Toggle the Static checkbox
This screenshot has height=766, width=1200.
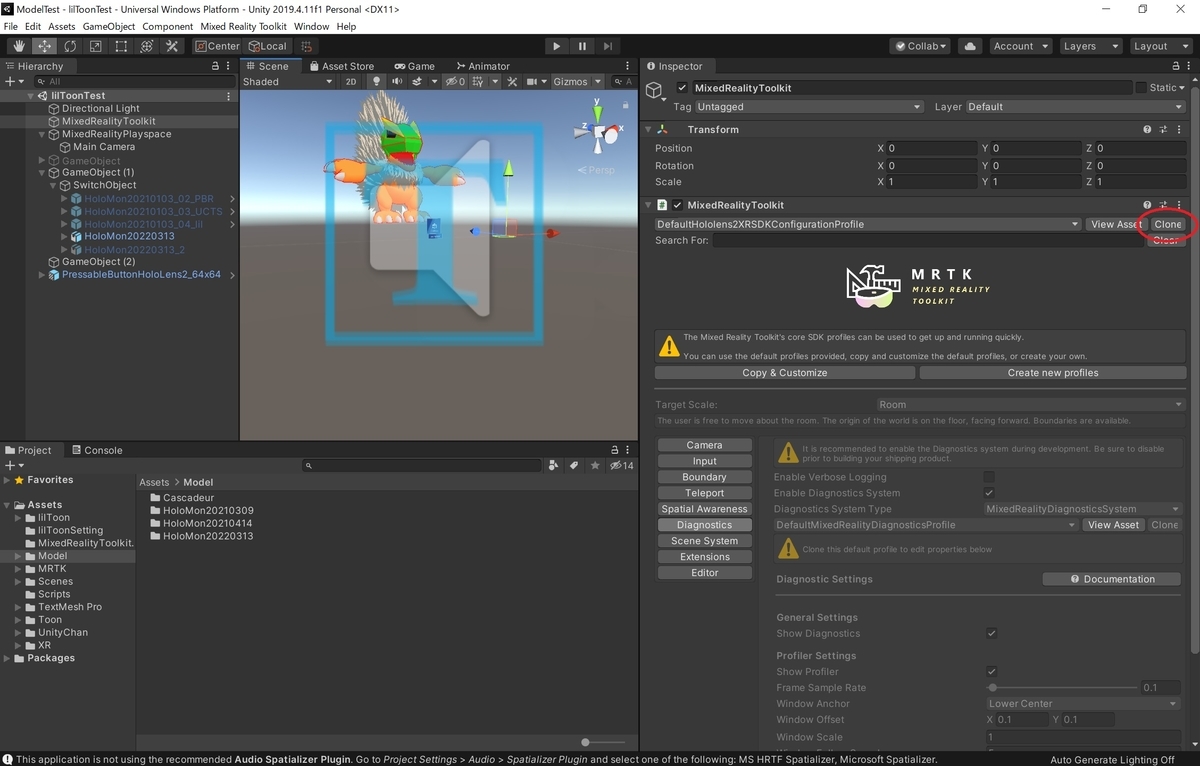coord(1141,88)
